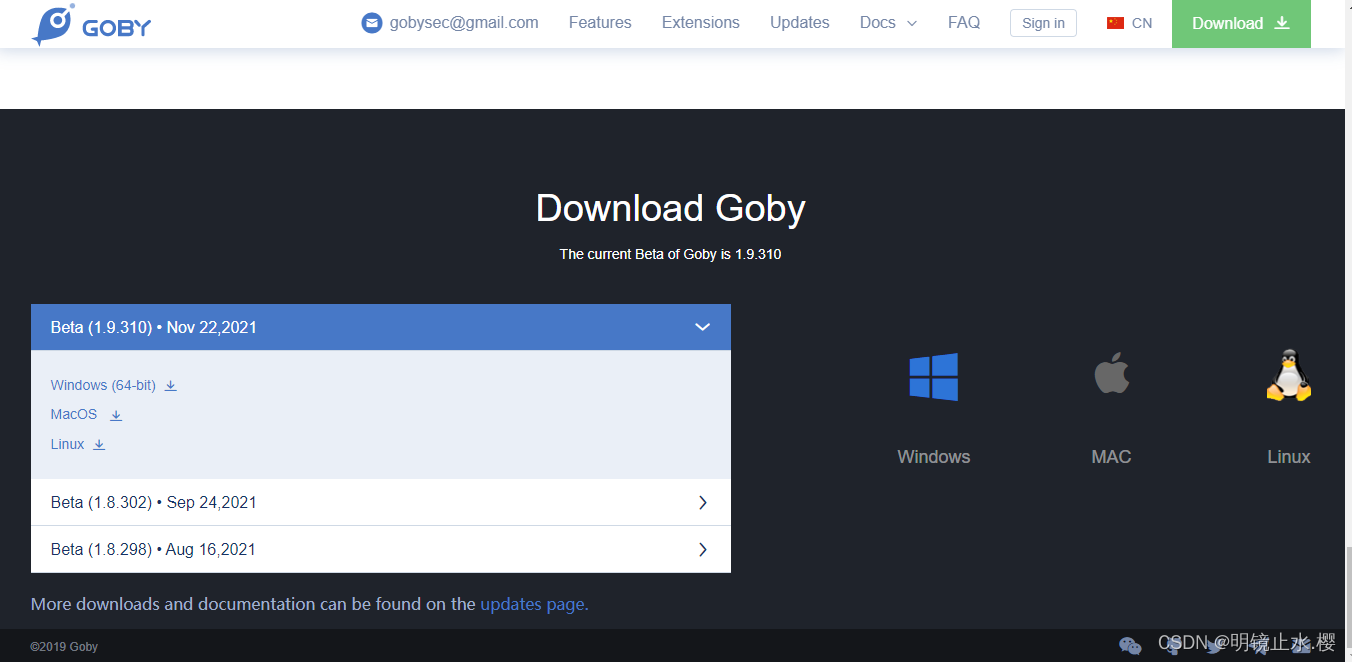Image resolution: width=1352 pixels, height=662 pixels.
Task: Open gobysec@gmail.com email link
Action: (x=464, y=22)
